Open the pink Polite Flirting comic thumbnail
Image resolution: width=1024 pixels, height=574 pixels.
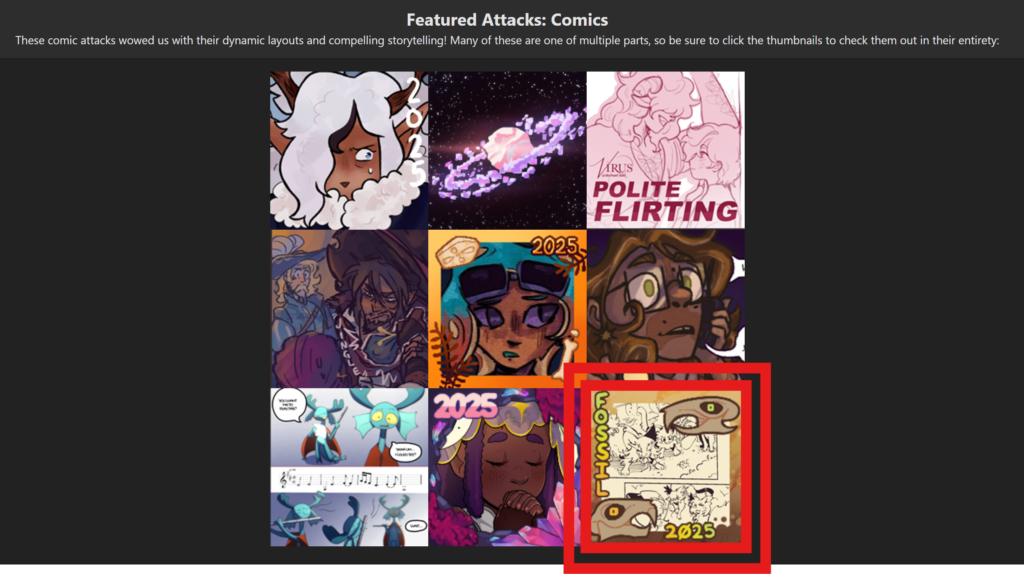point(665,150)
